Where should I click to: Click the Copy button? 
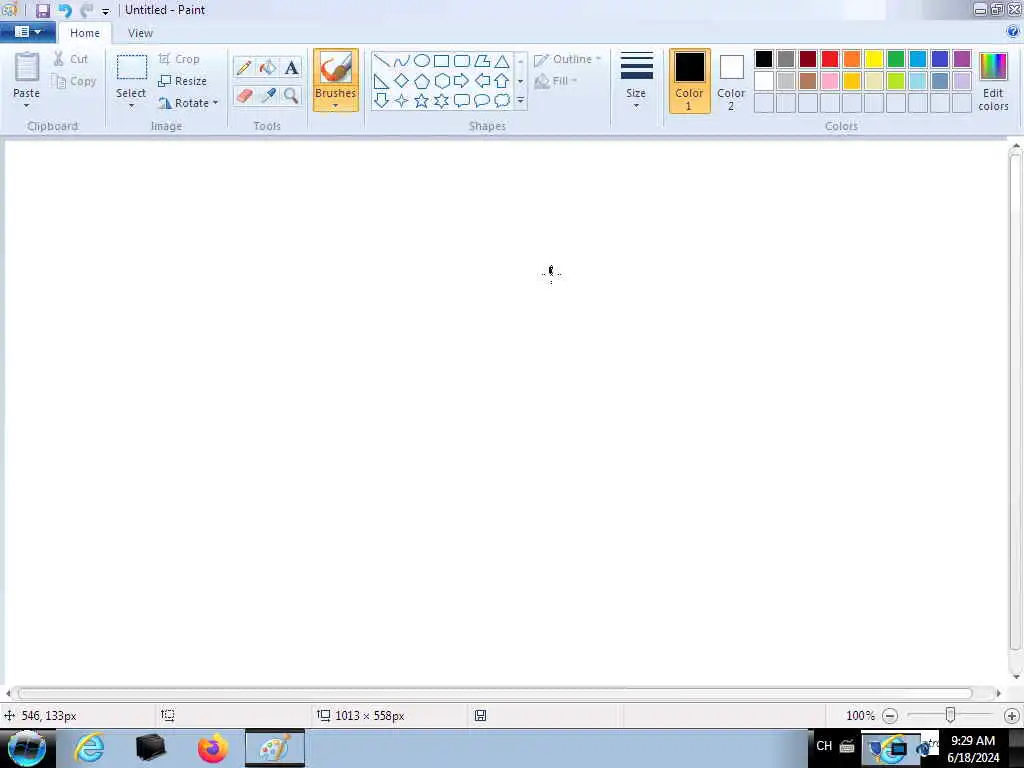pyautogui.click(x=74, y=81)
